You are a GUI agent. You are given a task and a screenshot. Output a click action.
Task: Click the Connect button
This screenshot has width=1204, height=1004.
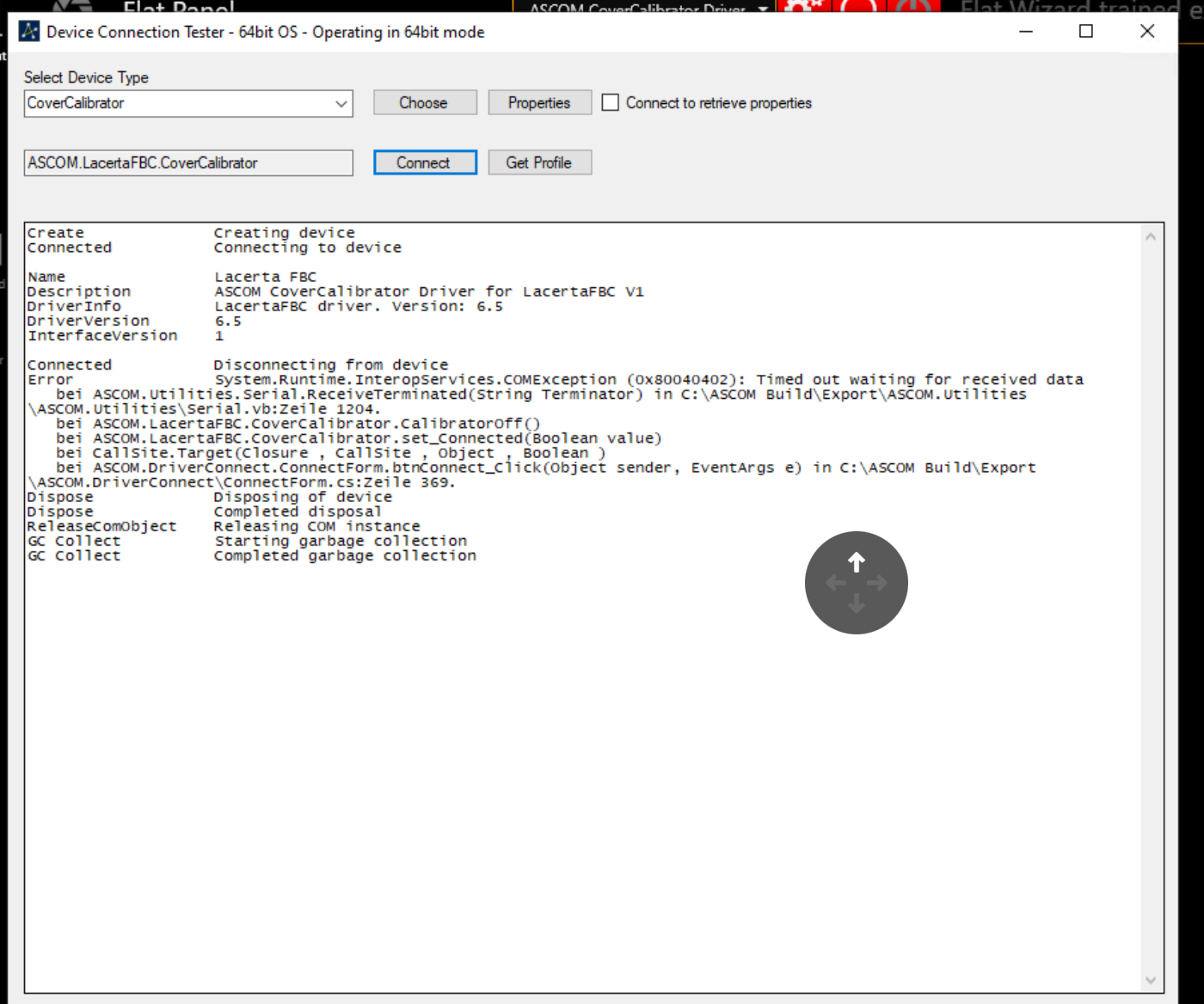tap(425, 162)
